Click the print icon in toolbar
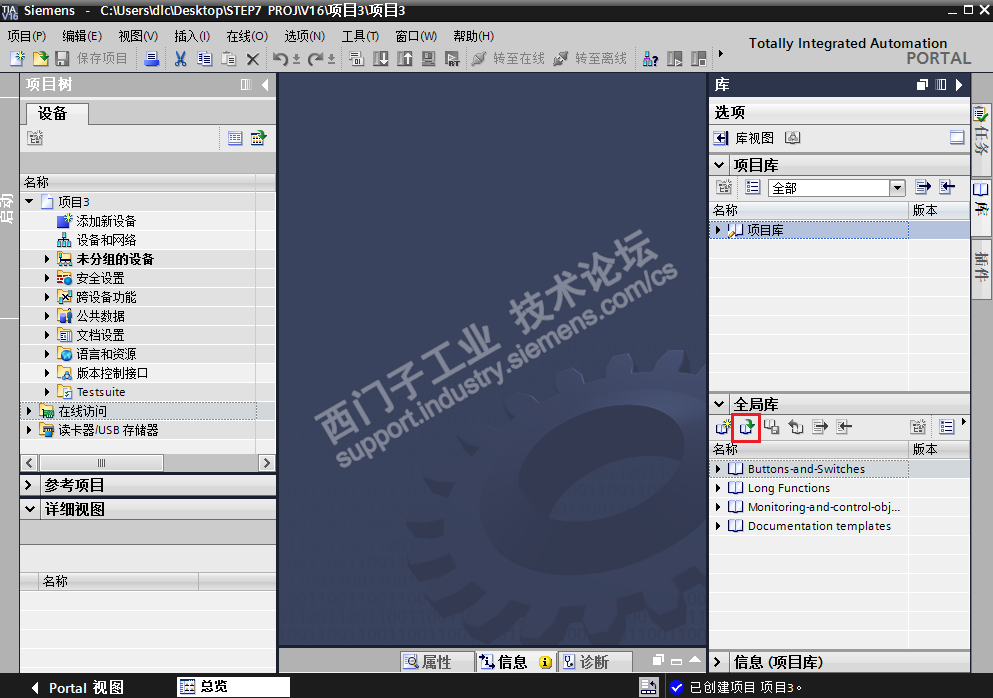 point(151,59)
